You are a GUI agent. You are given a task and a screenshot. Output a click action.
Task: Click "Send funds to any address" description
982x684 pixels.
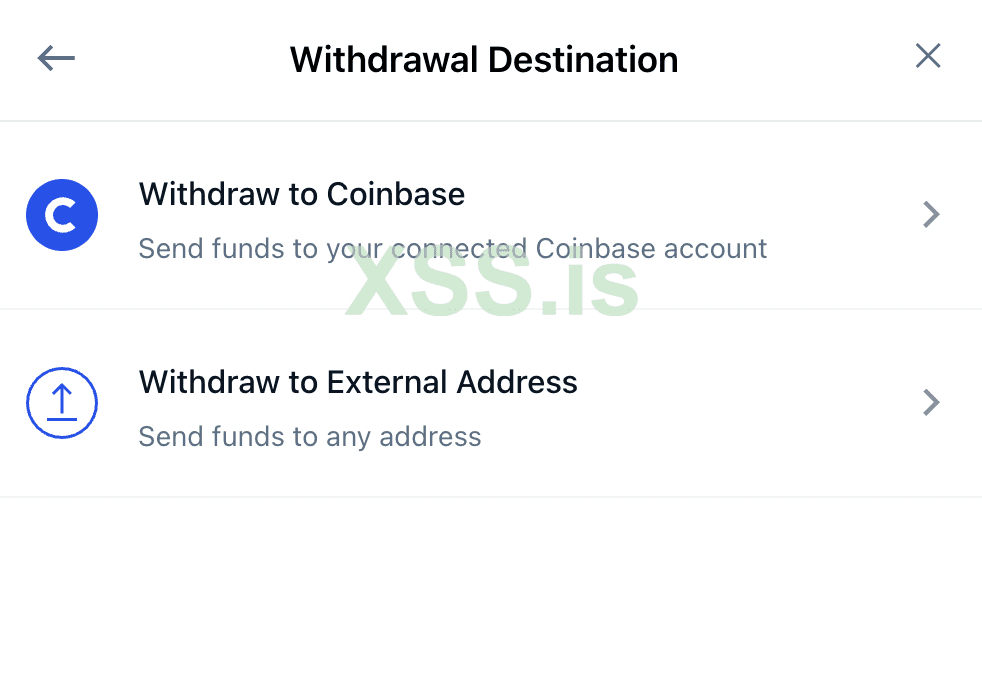309,437
